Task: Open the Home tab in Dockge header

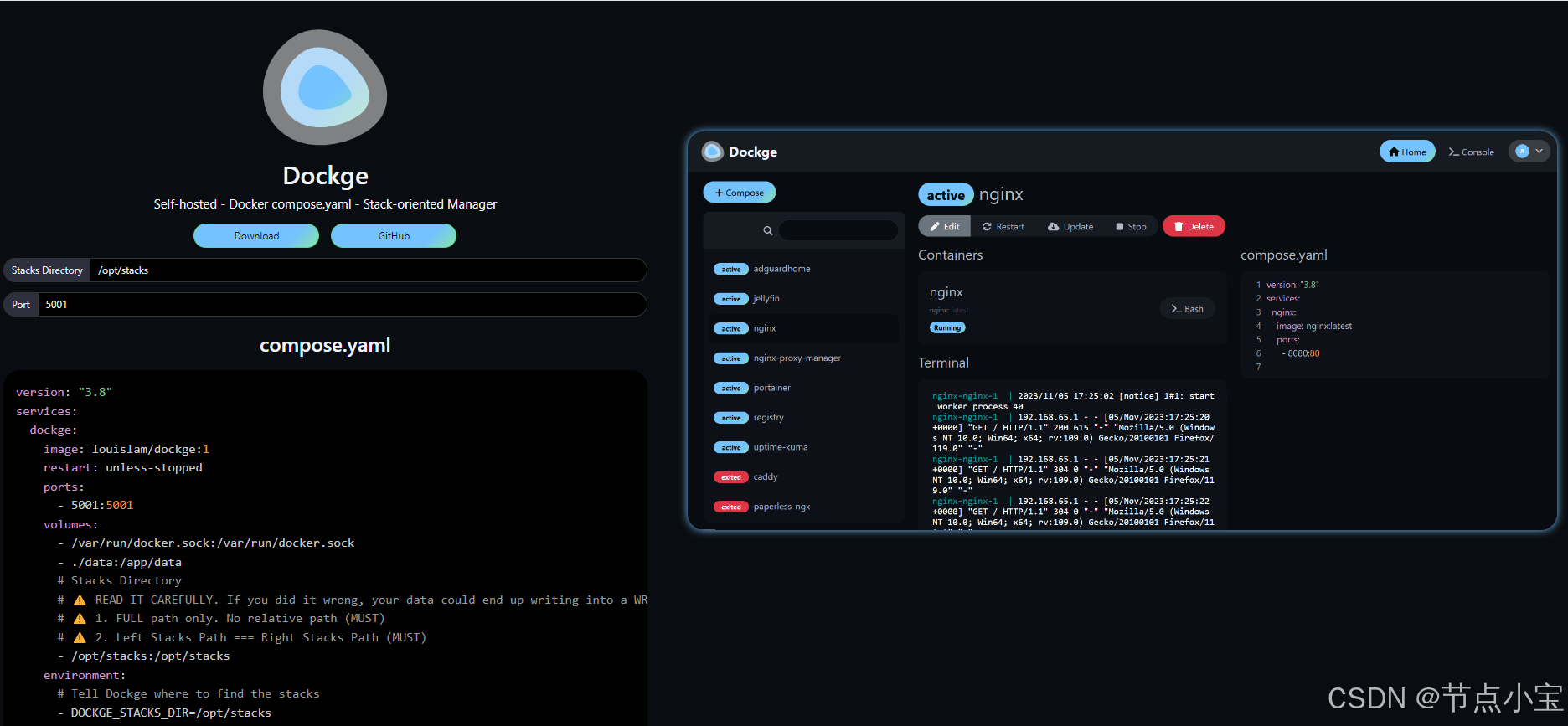Action: click(1407, 152)
